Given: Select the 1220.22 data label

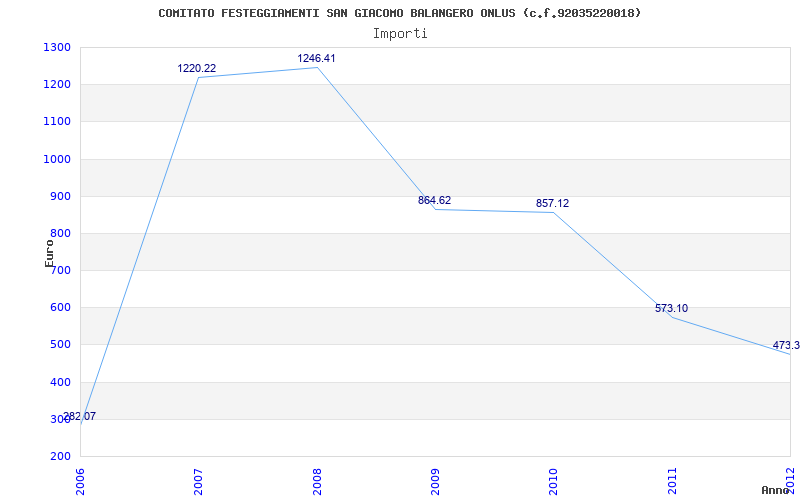Looking at the screenshot, I should (196, 68).
